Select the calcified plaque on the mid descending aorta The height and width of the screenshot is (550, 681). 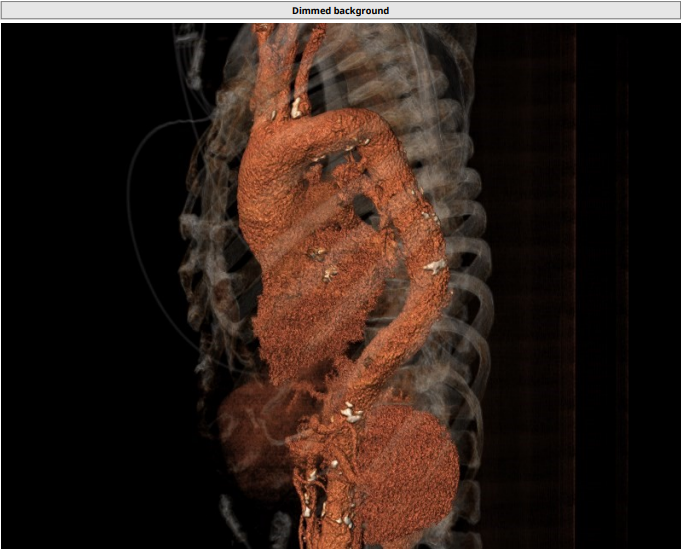(435, 266)
